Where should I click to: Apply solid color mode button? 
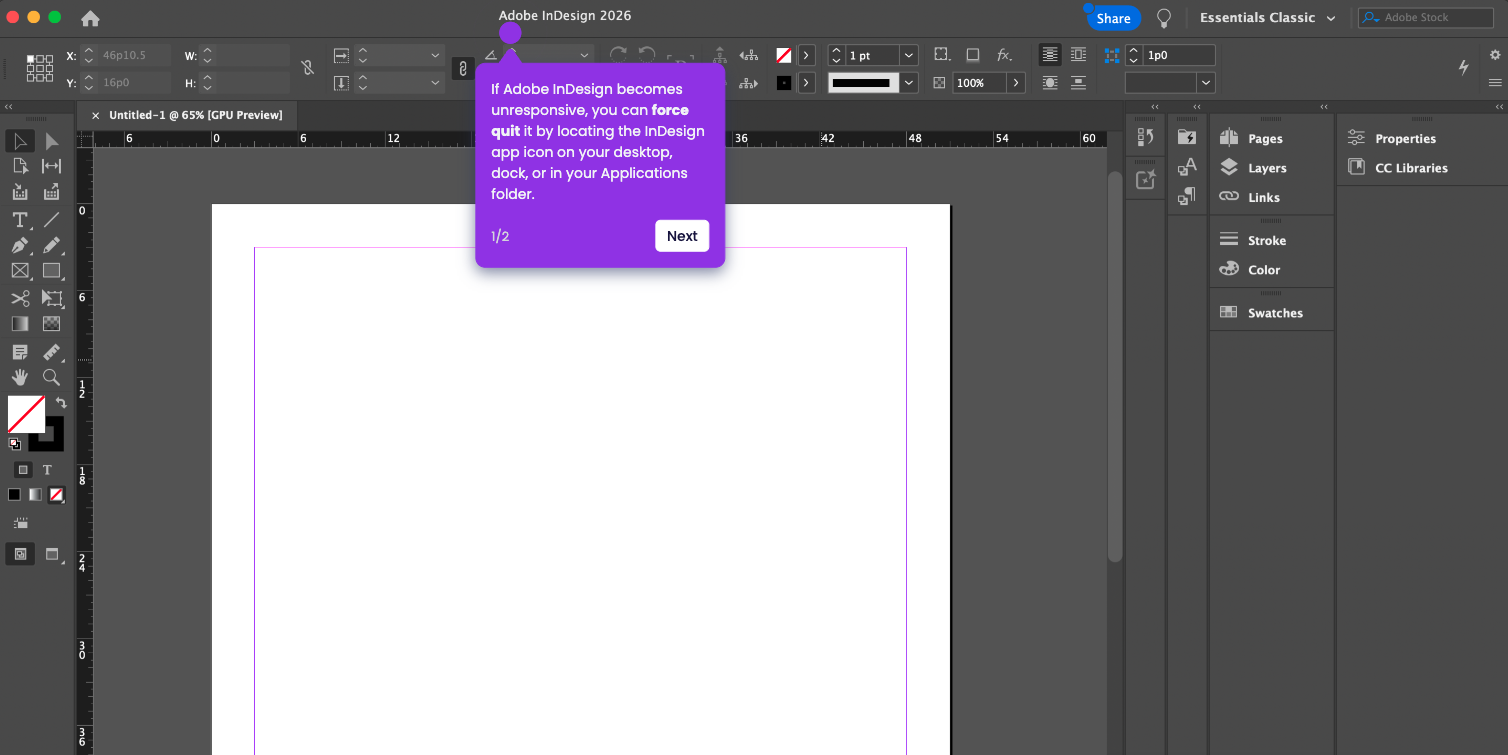(14, 494)
